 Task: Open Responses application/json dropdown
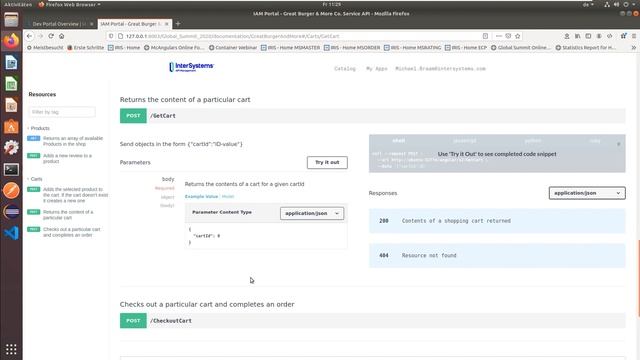pyautogui.click(x=587, y=193)
